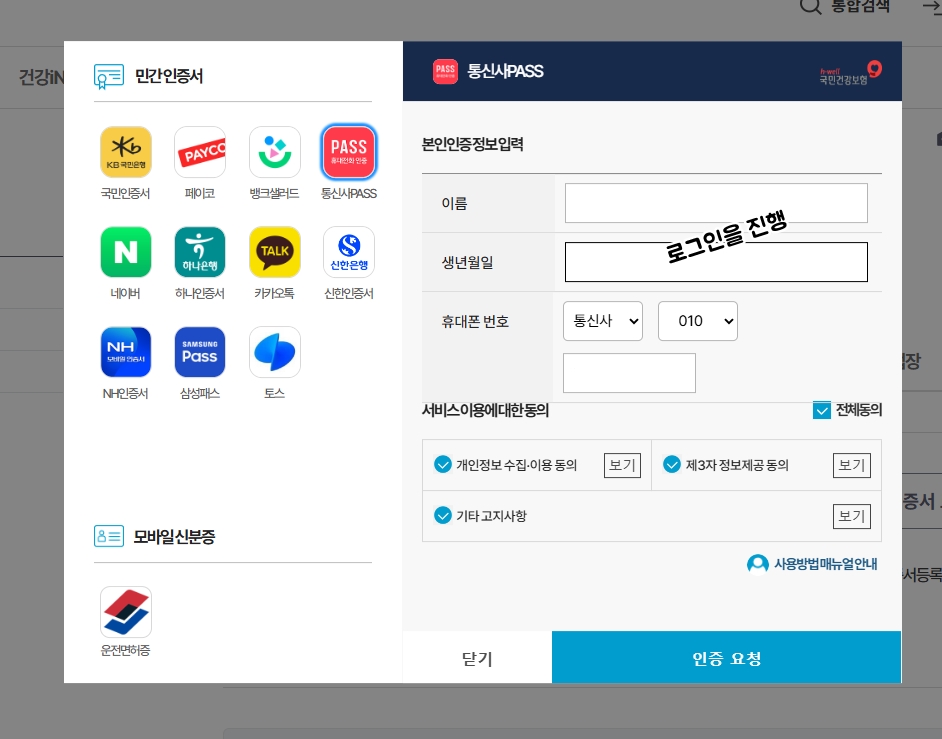Click the 국민건강보험 logo in the header
Viewport: 942px width, 739px height.
850,73
